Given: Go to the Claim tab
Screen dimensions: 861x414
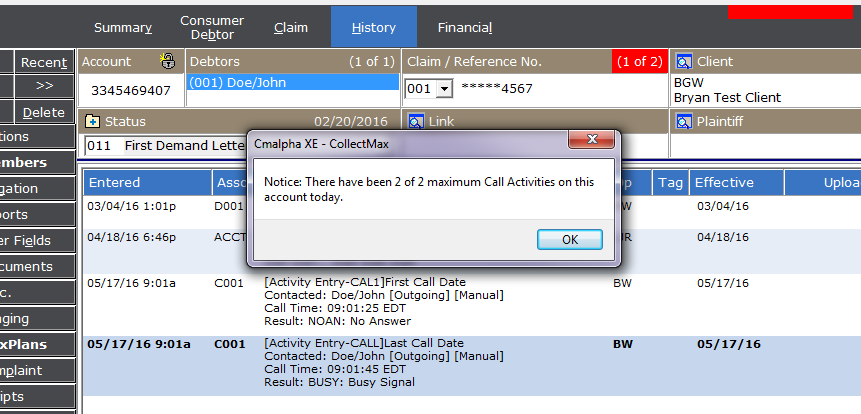Looking at the screenshot, I should 291,28.
